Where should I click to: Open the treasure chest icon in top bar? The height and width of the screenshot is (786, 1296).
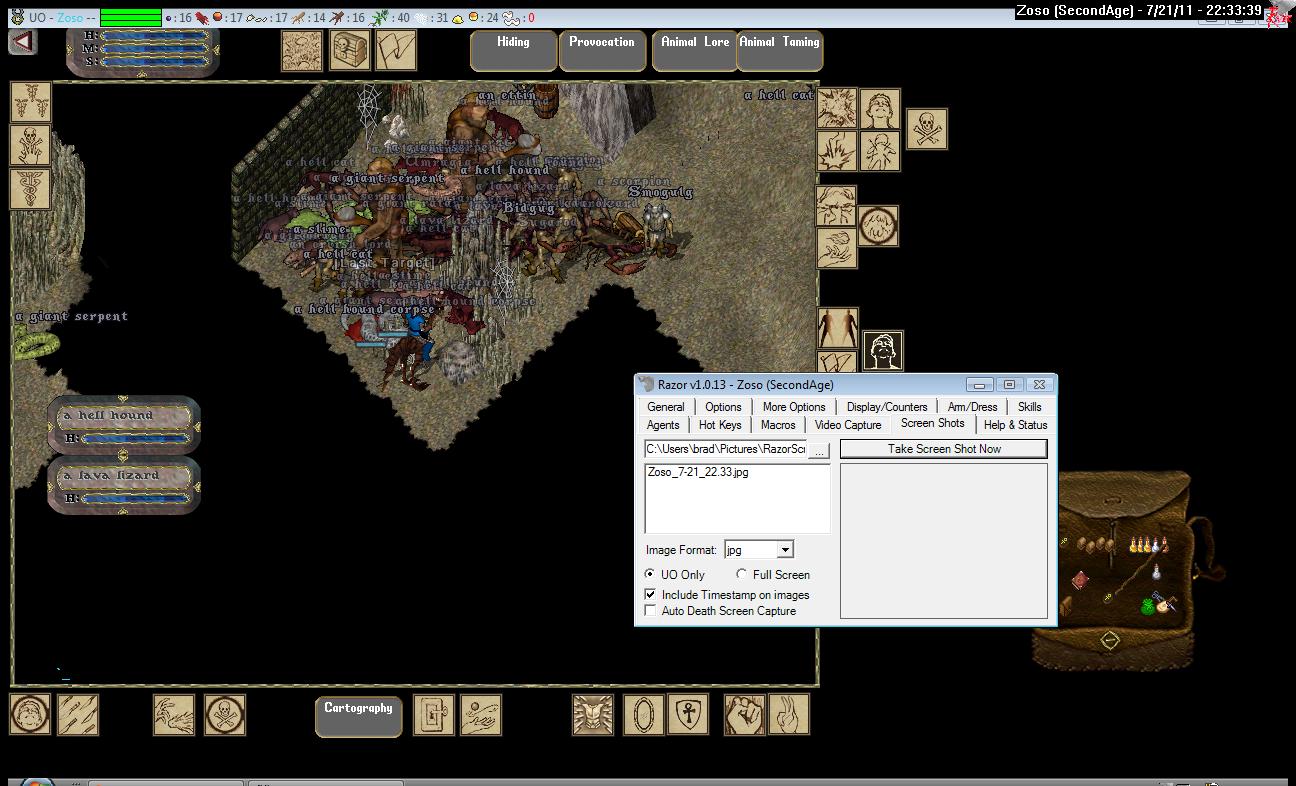[x=350, y=50]
